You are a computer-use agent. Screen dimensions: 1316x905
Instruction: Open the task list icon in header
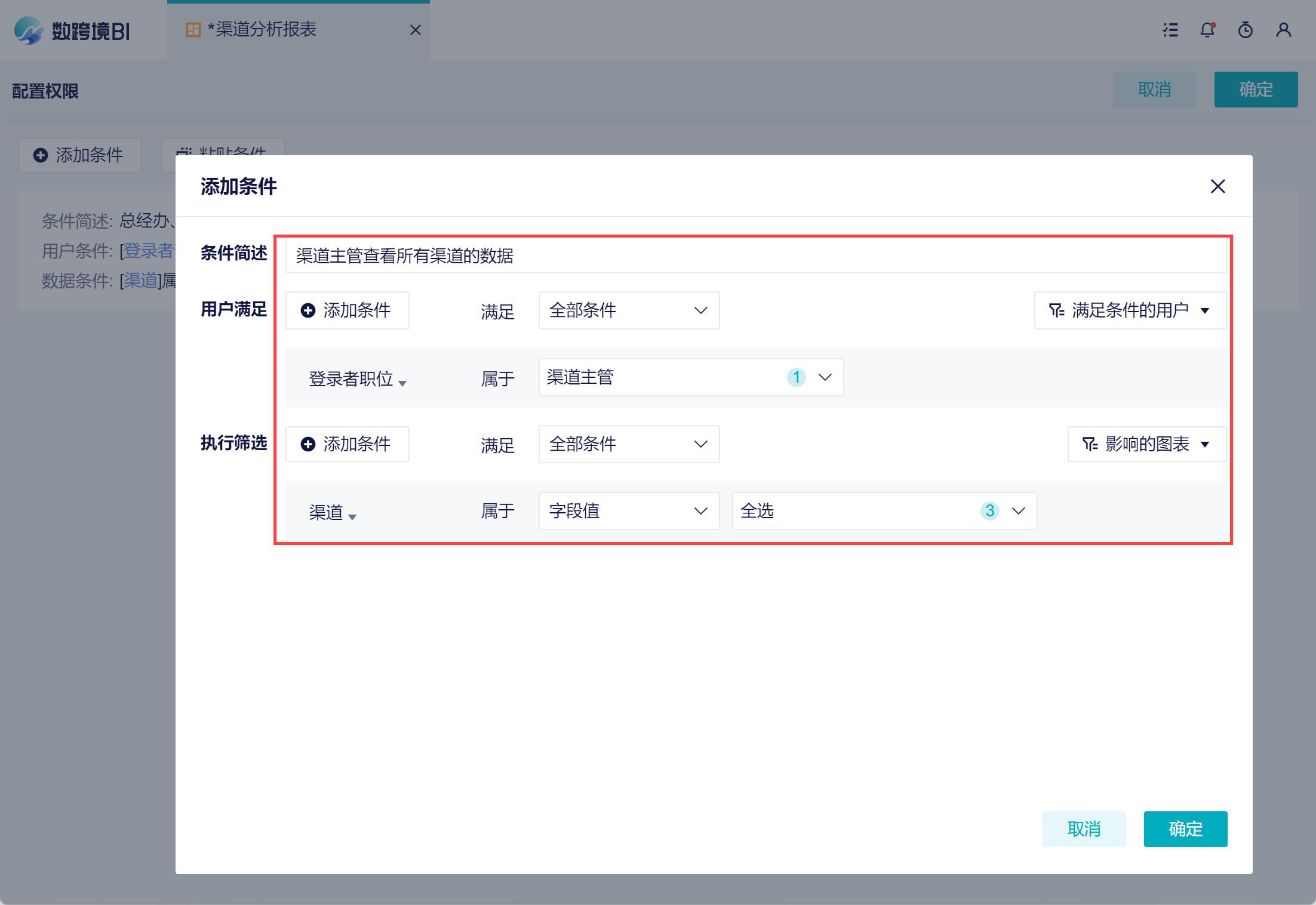tap(1170, 30)
